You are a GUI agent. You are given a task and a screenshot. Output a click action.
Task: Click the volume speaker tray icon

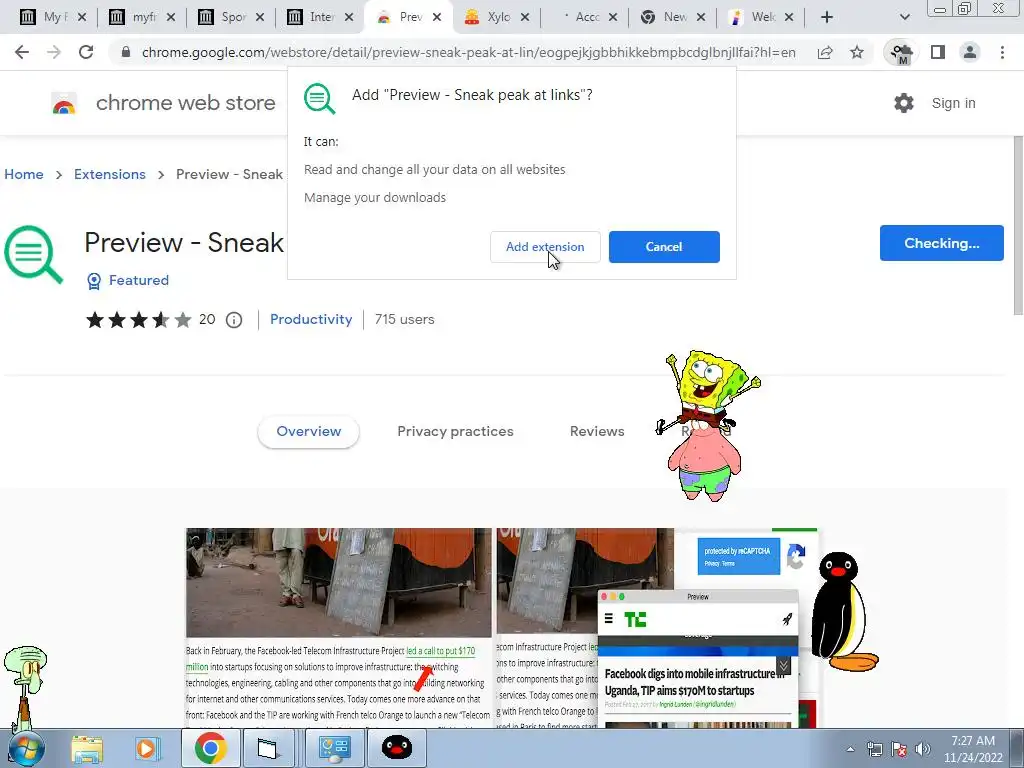[923, 749]
